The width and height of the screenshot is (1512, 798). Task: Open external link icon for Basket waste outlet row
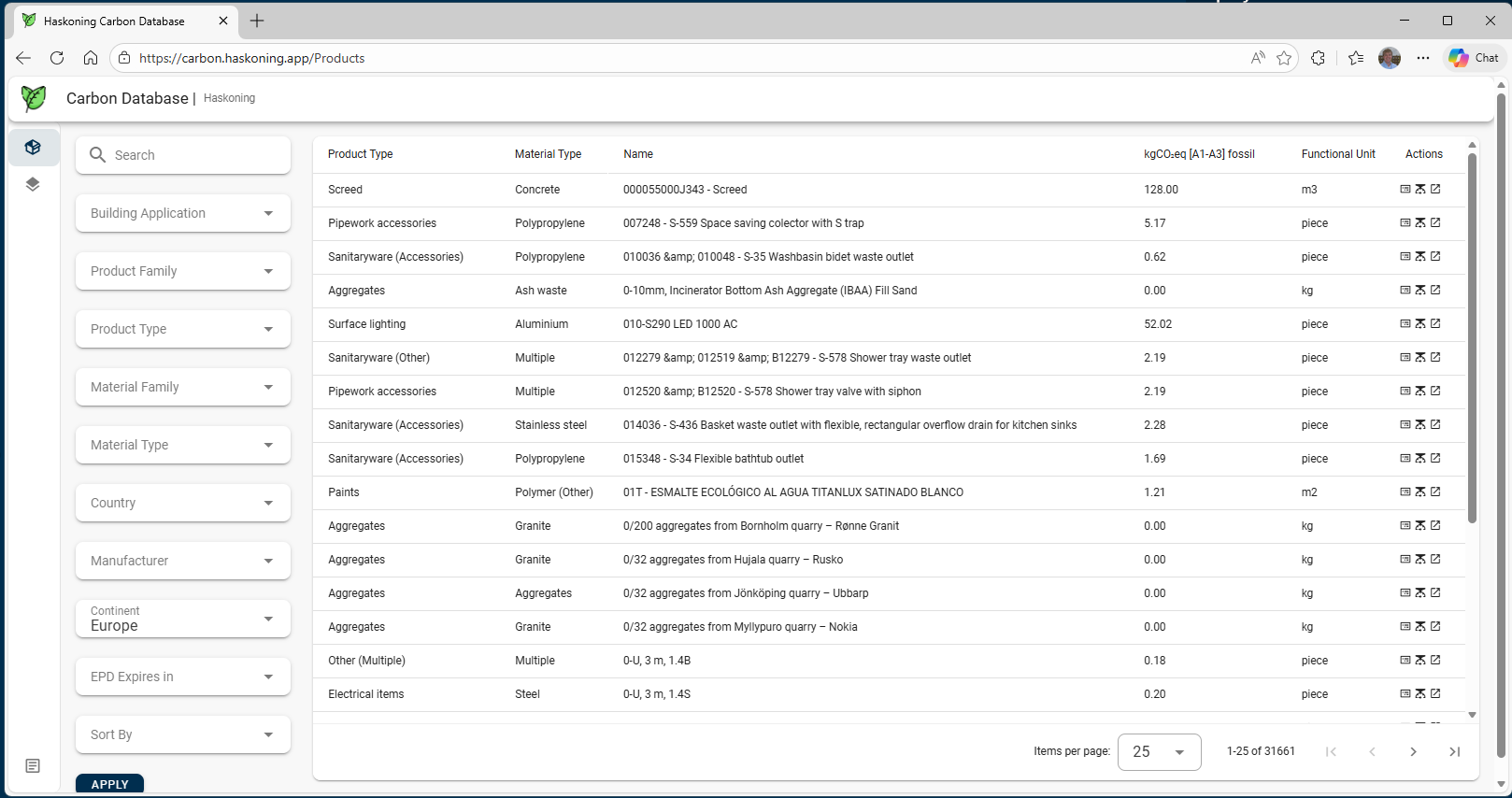(1435, 424)
